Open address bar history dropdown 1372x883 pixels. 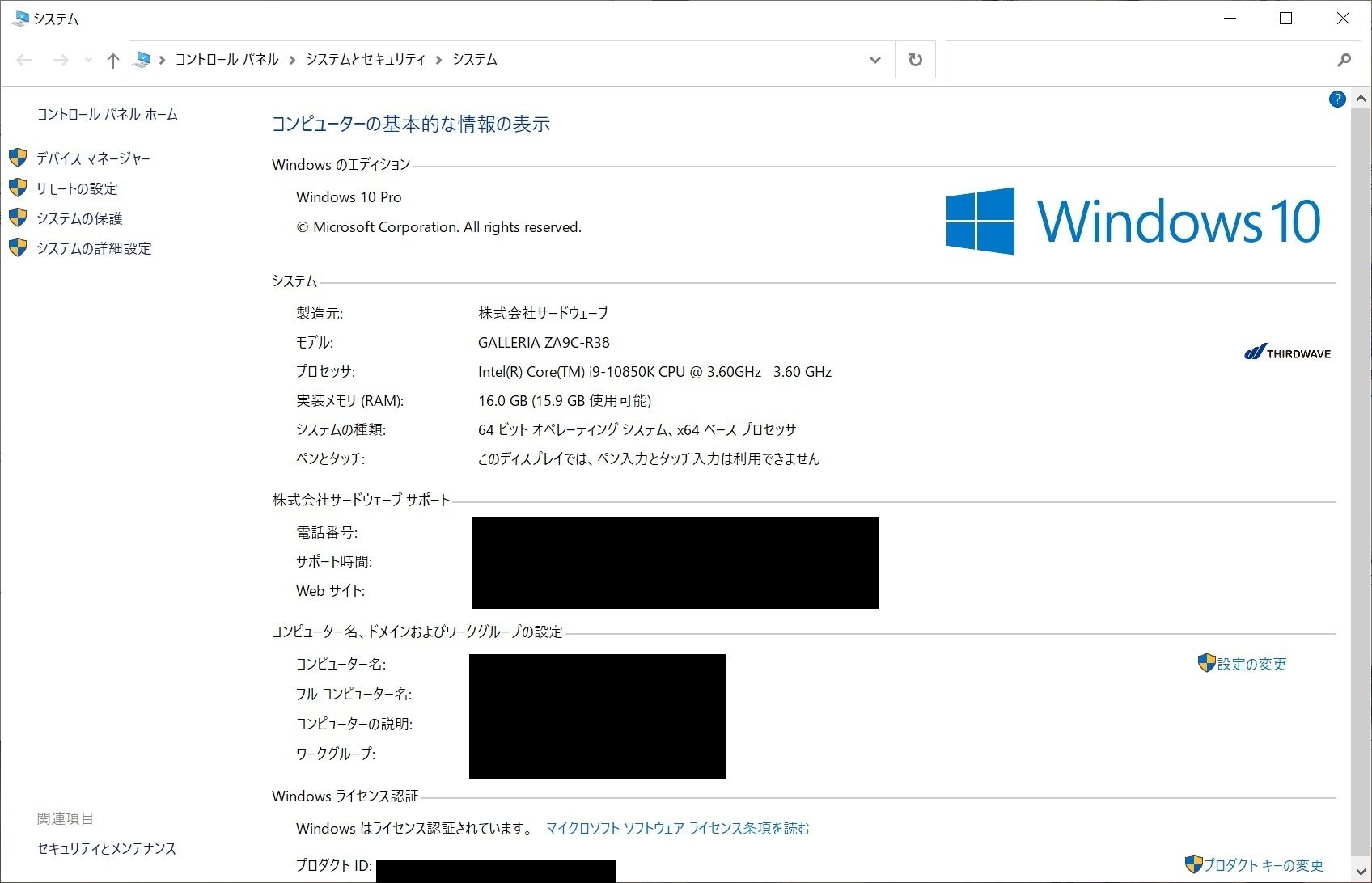(x=875, y=60)
